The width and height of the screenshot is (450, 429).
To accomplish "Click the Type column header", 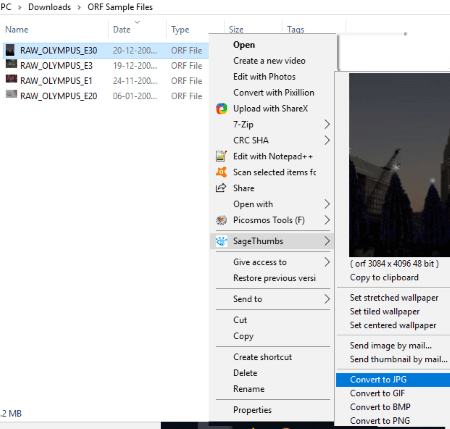I will click(180, 30).
